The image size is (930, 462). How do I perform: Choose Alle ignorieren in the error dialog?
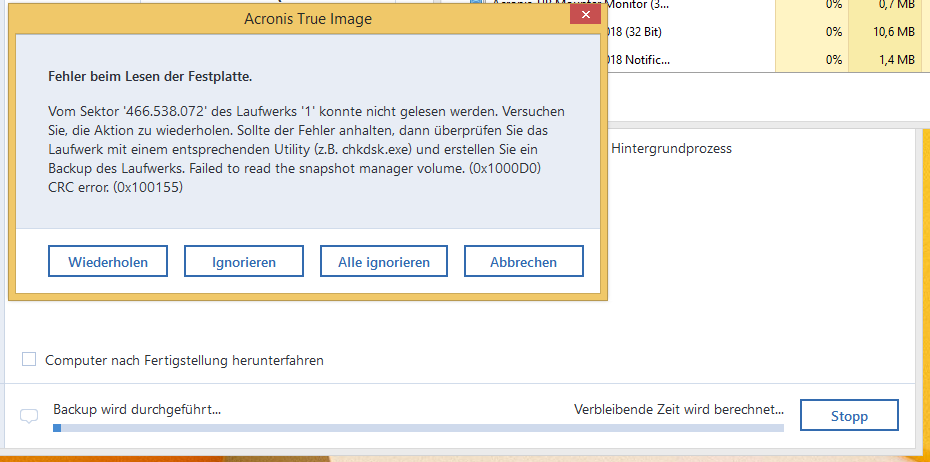(x=384, y=262)
